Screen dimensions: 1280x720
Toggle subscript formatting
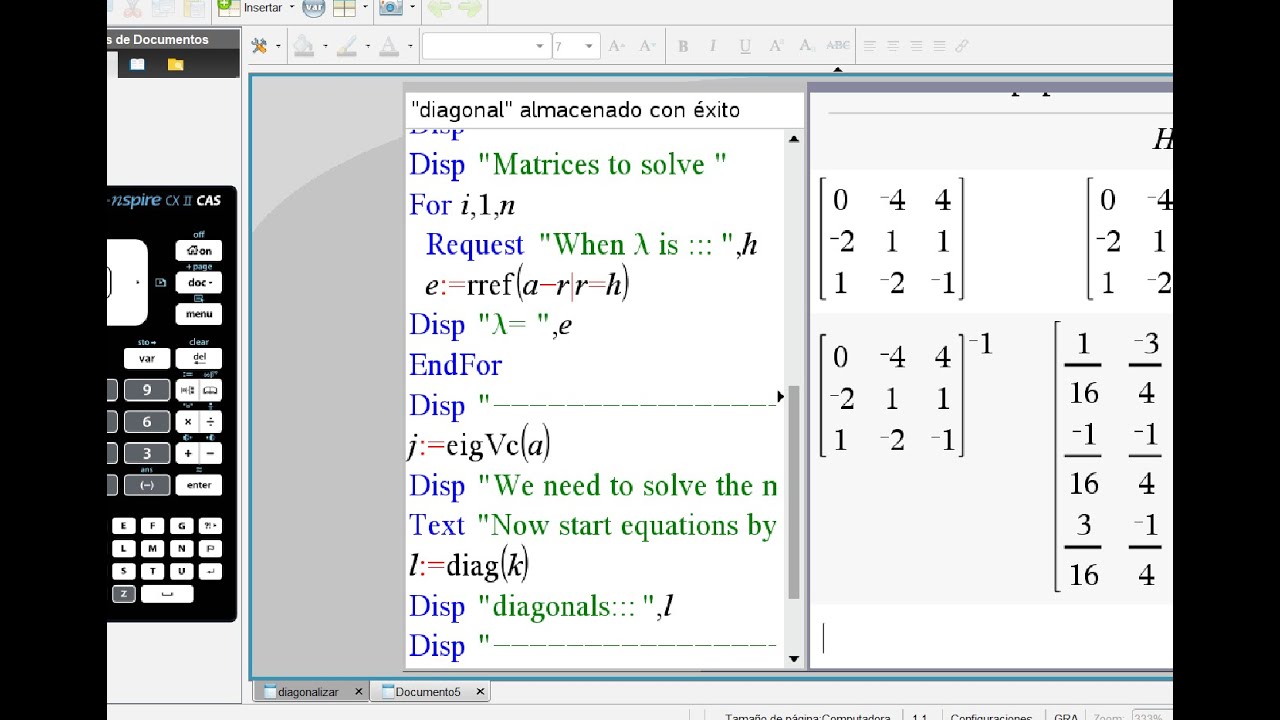807,46
